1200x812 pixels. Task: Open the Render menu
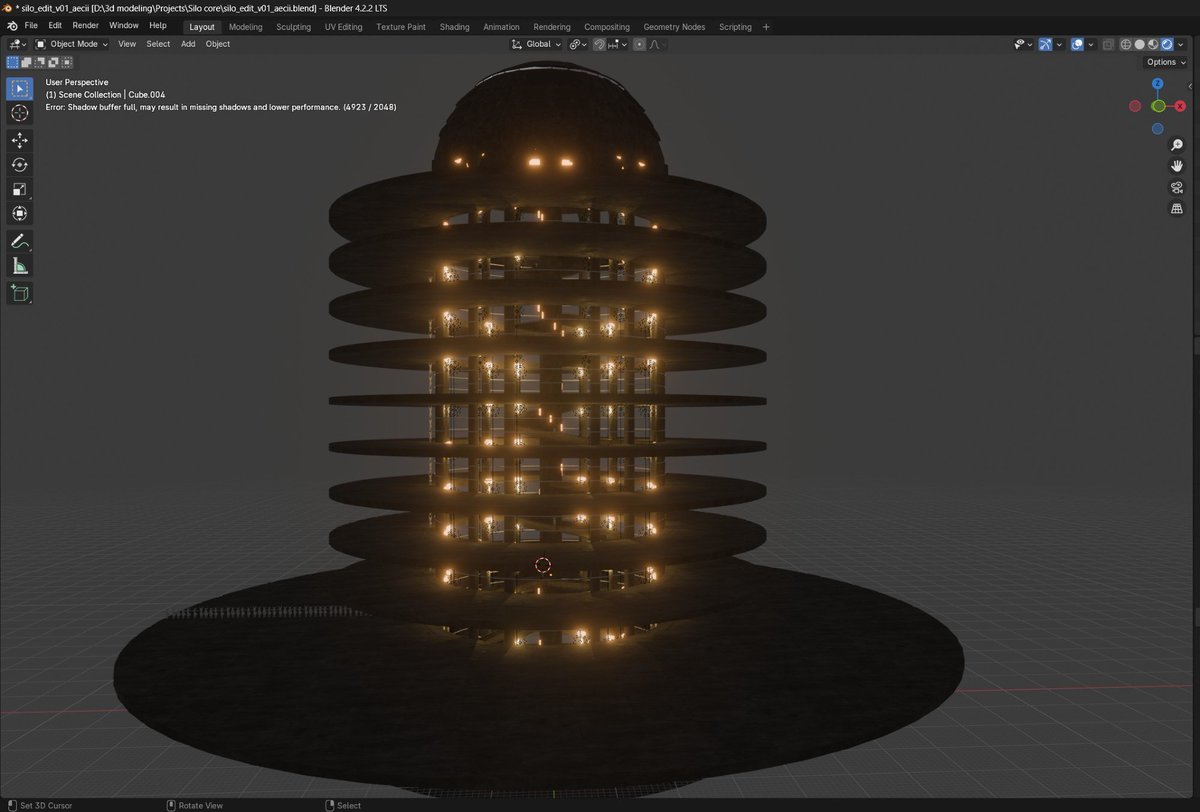point(86,26)
